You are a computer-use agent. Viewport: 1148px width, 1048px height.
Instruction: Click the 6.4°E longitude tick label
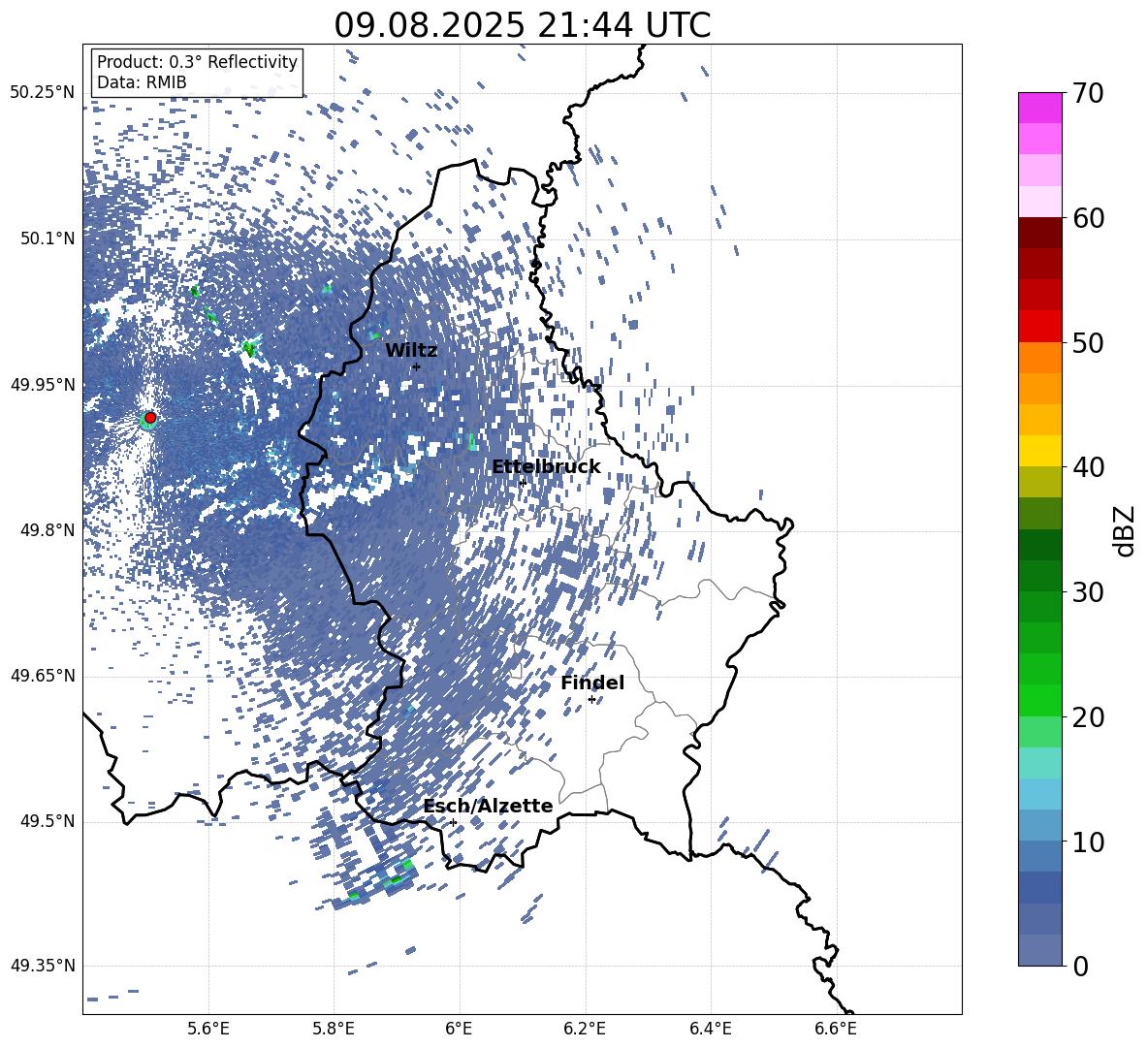(x=710, y=1029)
